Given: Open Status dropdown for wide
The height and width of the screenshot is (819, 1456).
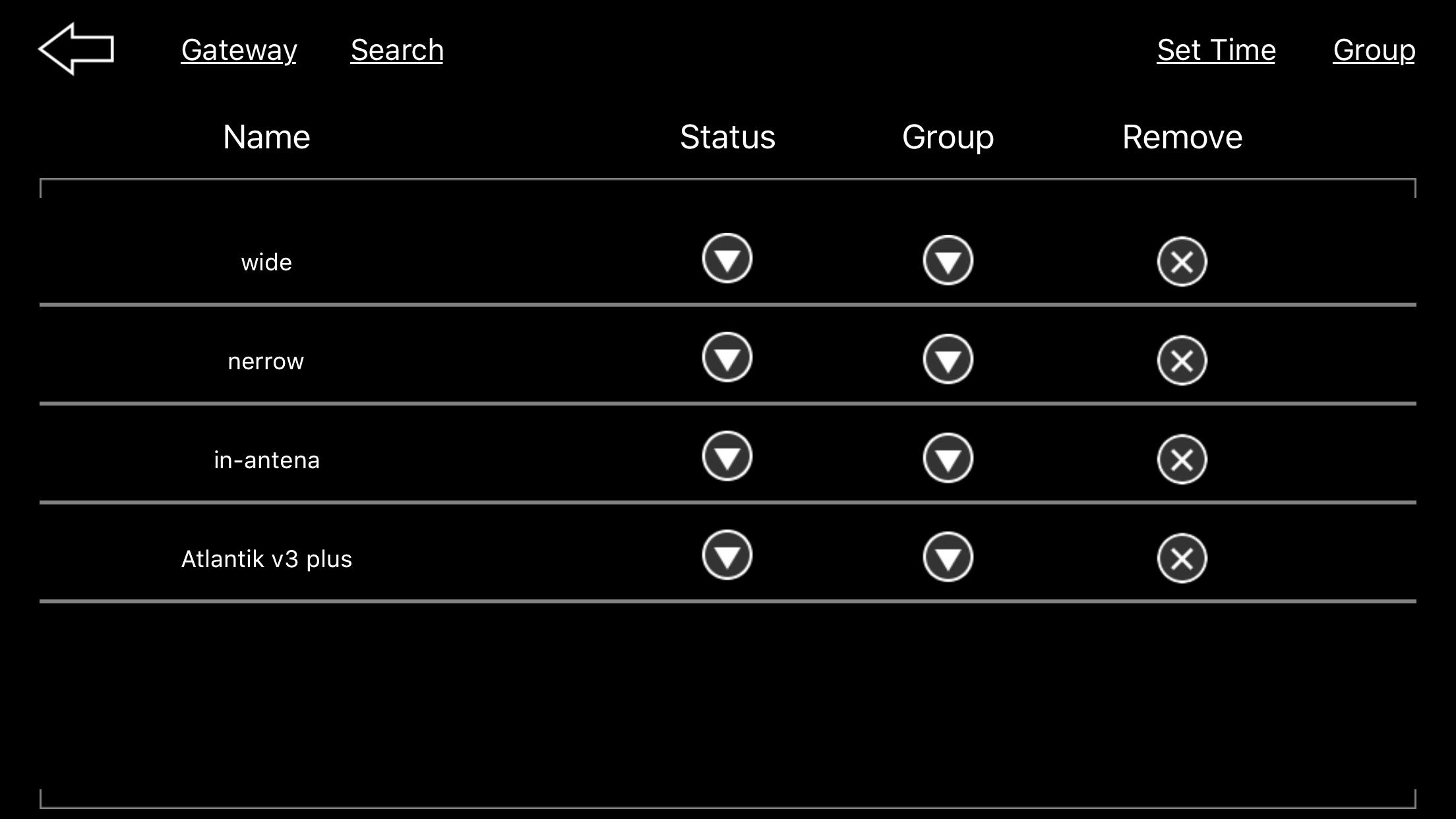Looking at the screenshot, I should [727, 258].
